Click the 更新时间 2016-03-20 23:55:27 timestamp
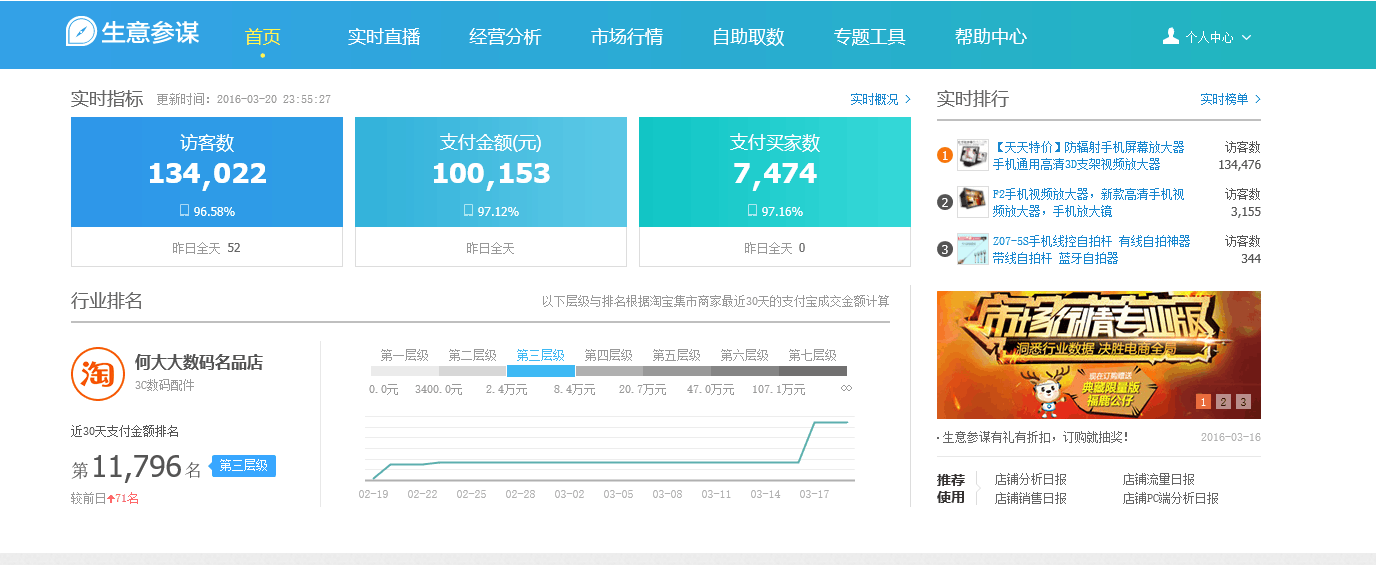 click(243, 100)
